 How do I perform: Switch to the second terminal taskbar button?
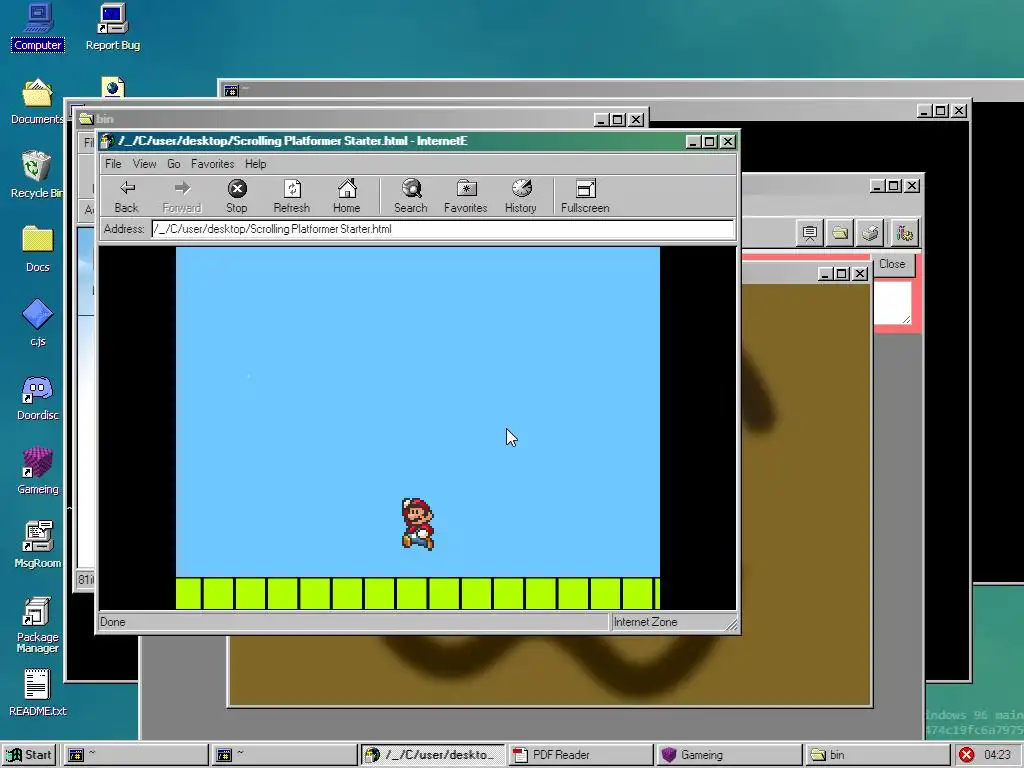pyautogui.click(x=284, y=755)
